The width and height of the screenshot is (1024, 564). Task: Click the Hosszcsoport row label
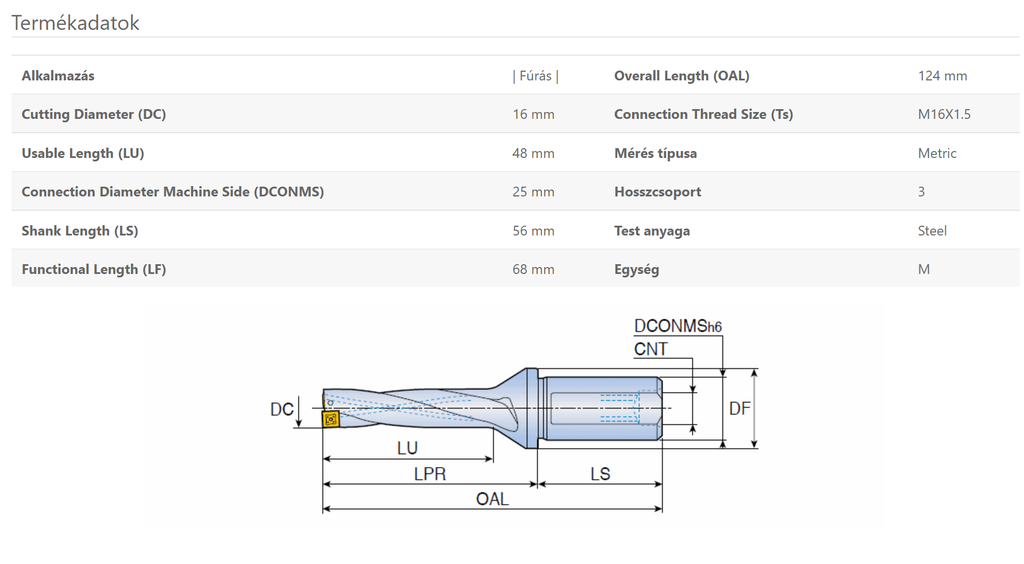point(658,192)
